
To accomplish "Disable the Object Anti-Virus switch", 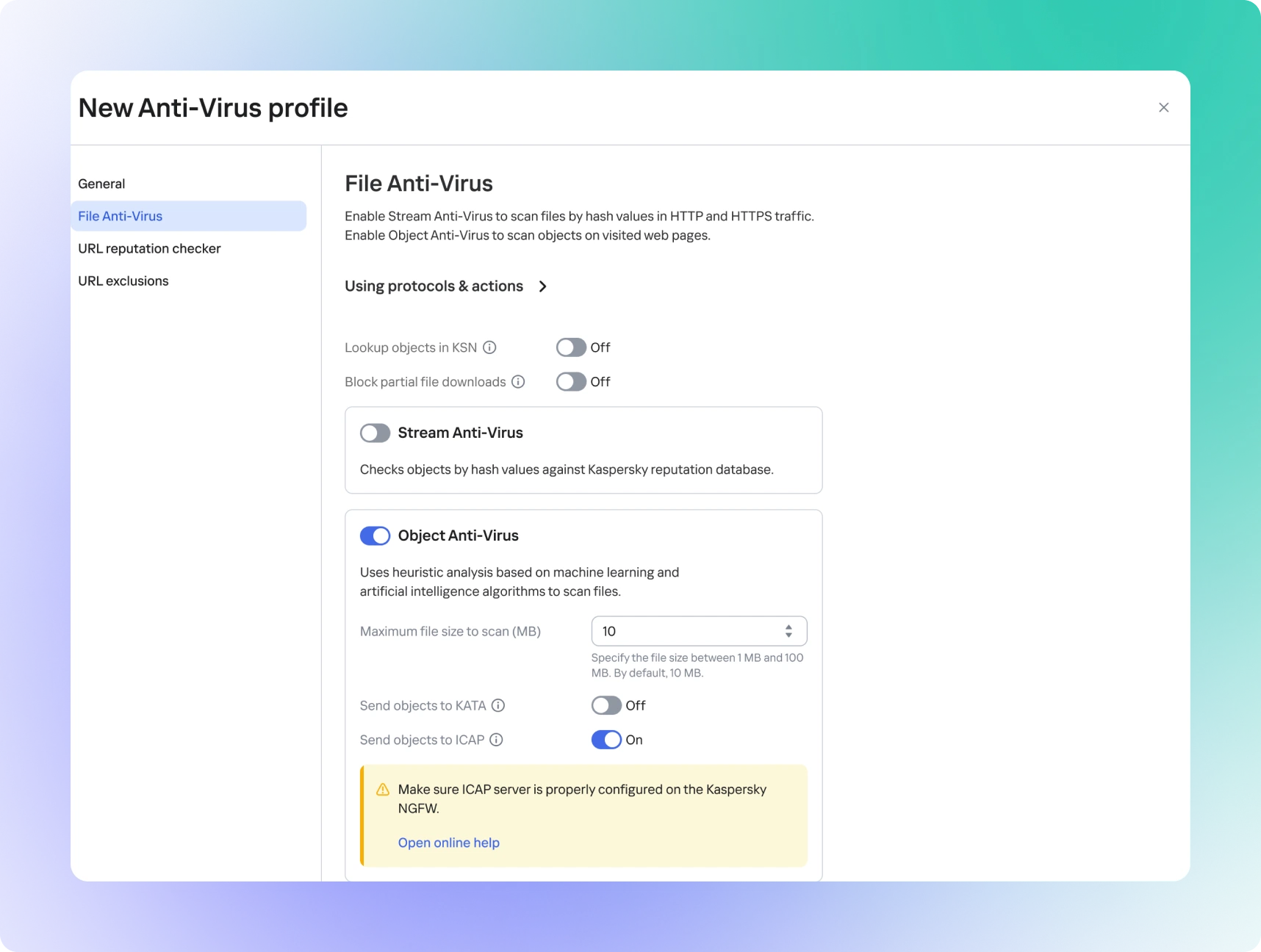I will point(375,536).
